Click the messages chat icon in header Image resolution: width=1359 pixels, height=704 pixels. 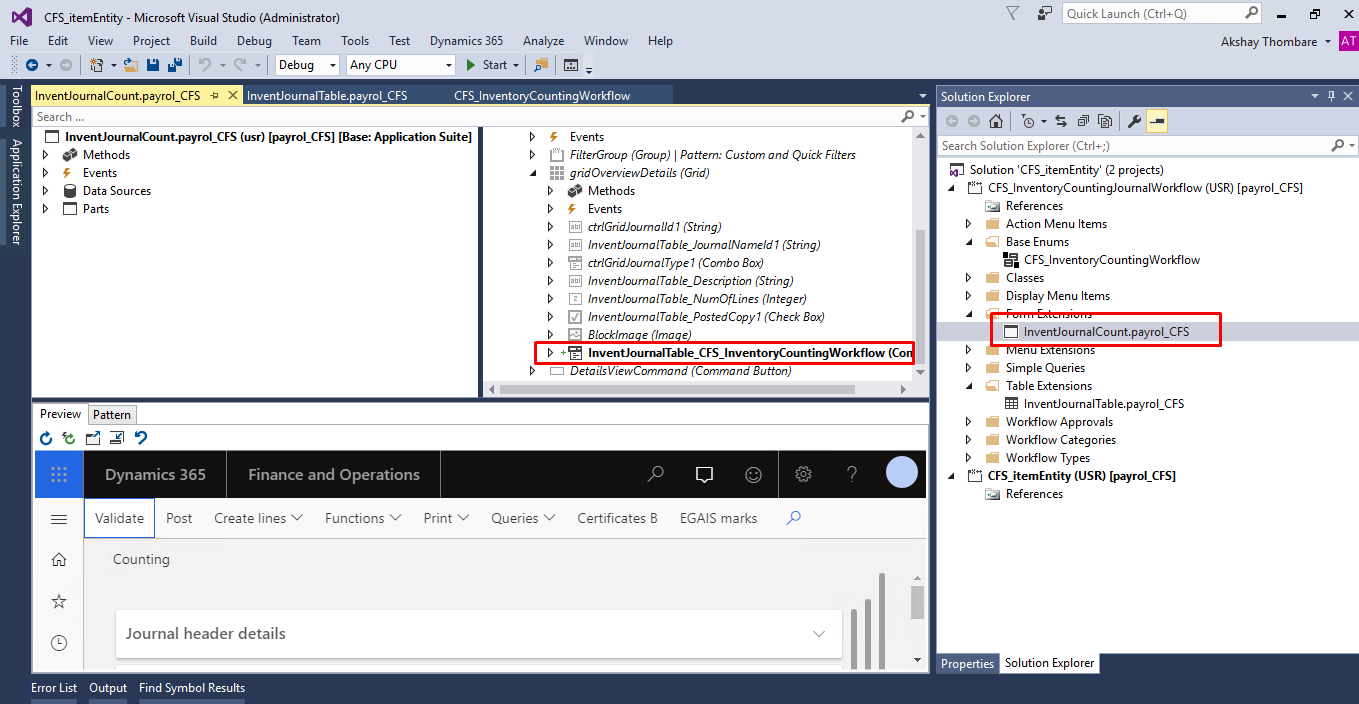pyautogui.click(x=704, y=474)
